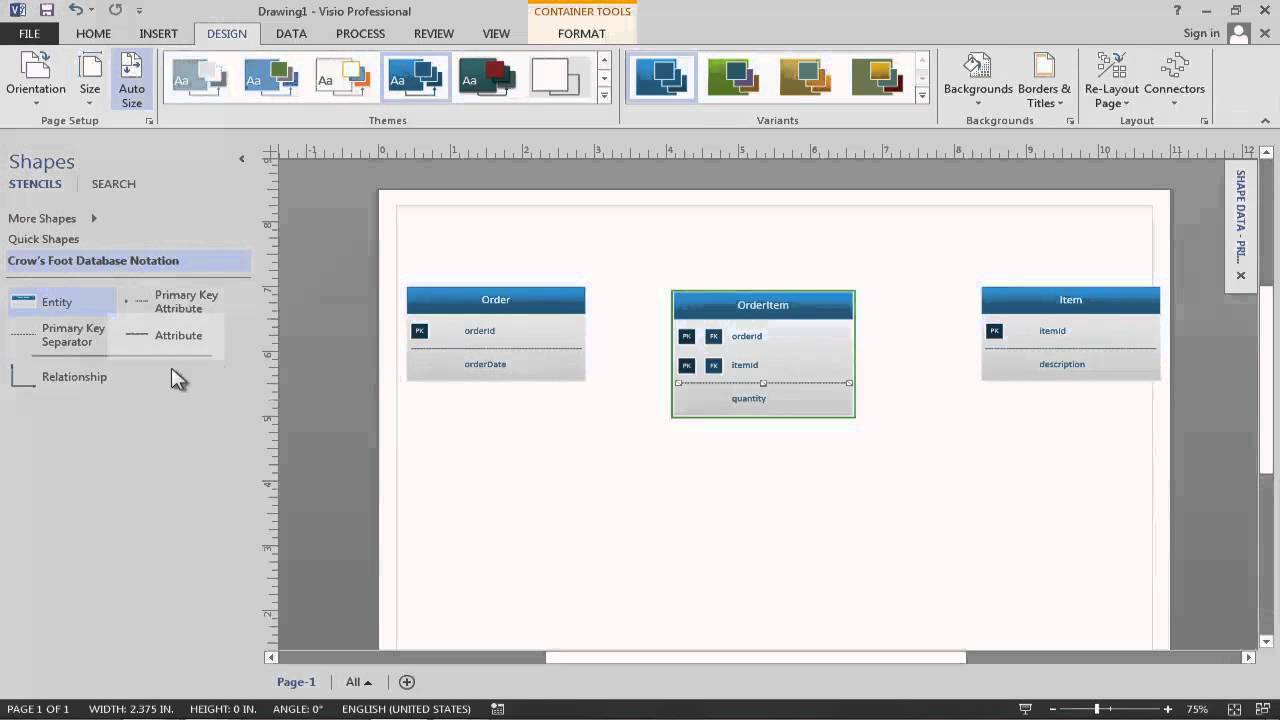This screenshot has height=720, width=1280.
Task: Click the Save icon in quick access toolbar
Action: tap(47, 10)
